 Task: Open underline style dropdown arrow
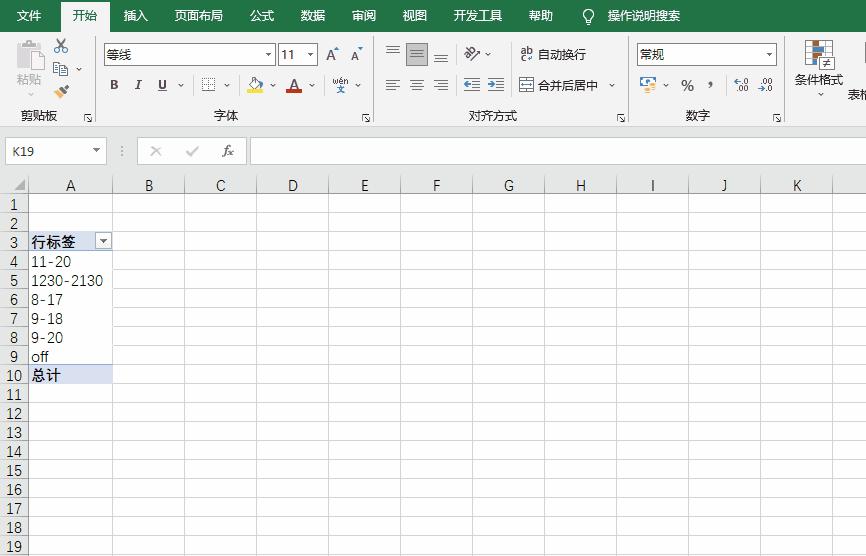click(x=181, y=86)
